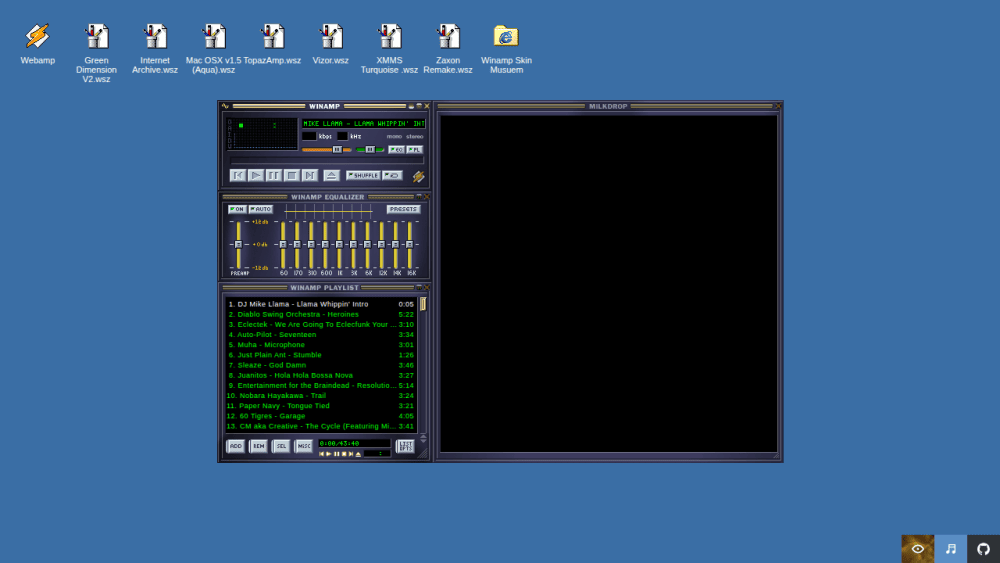Screen dimensions: 1000x563
Task: Toggle the Repeat button beside Shuffle
Action: click(x=392, y=175)
